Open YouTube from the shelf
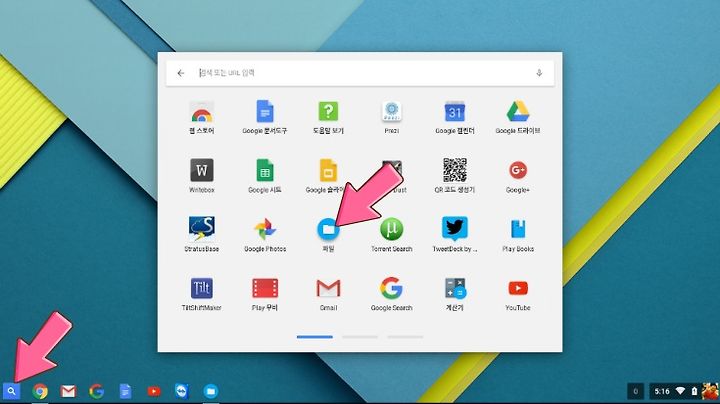720x404 pixels. pos(154,392)
